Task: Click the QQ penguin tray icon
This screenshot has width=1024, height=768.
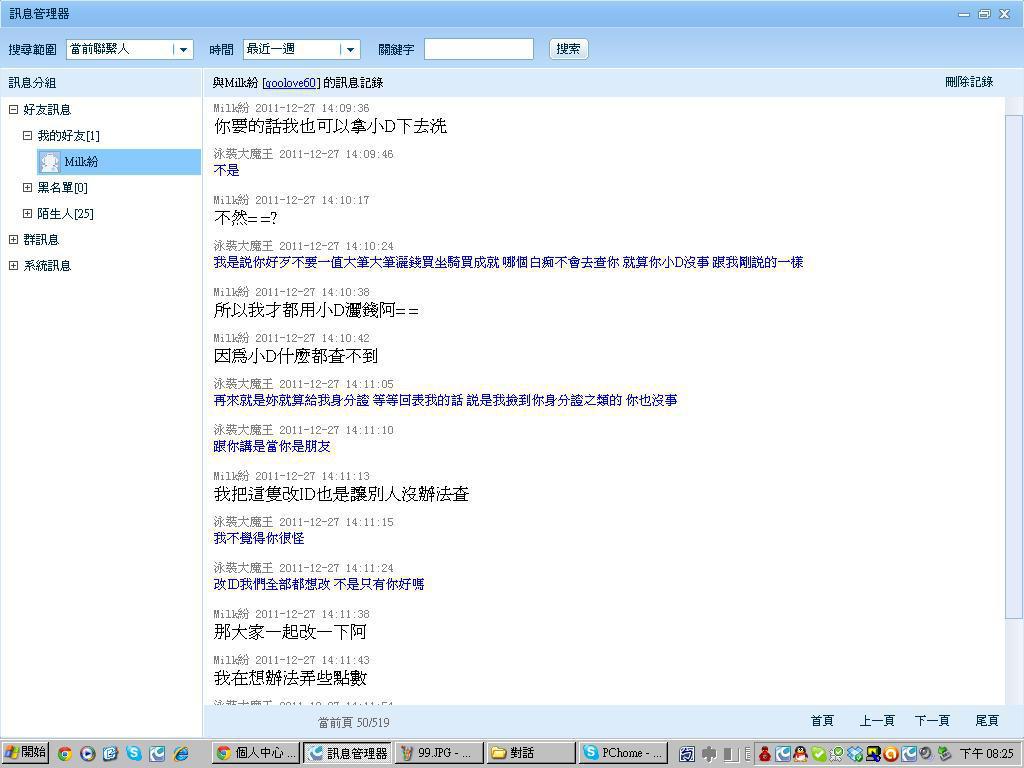Action: 800,754
